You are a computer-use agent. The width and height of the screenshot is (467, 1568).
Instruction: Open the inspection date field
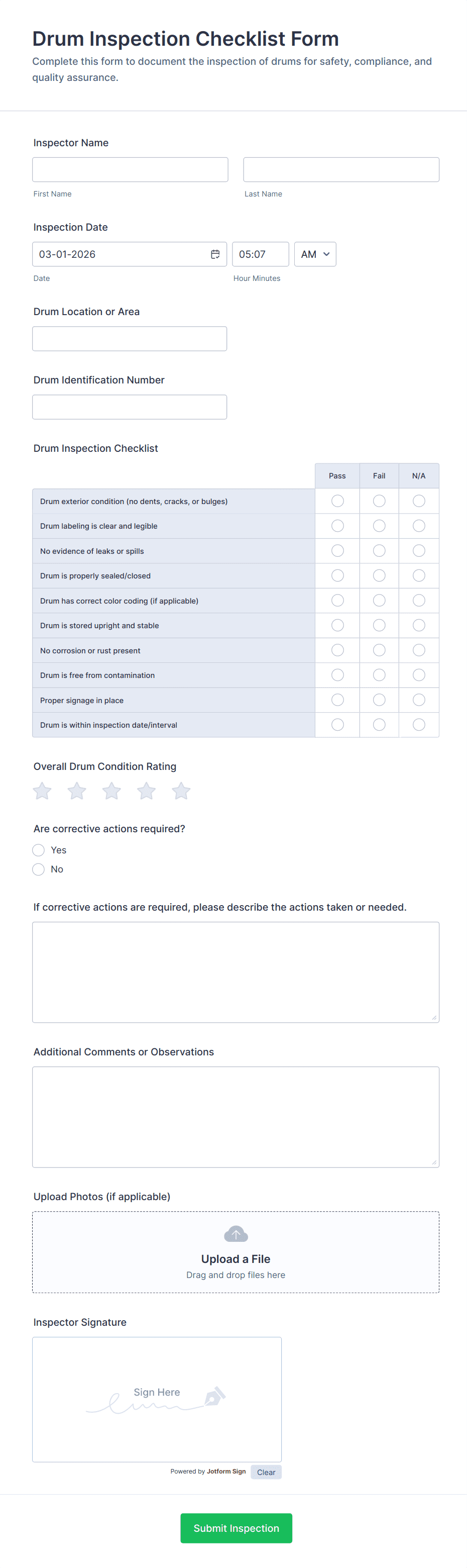[x=130, y=254]
